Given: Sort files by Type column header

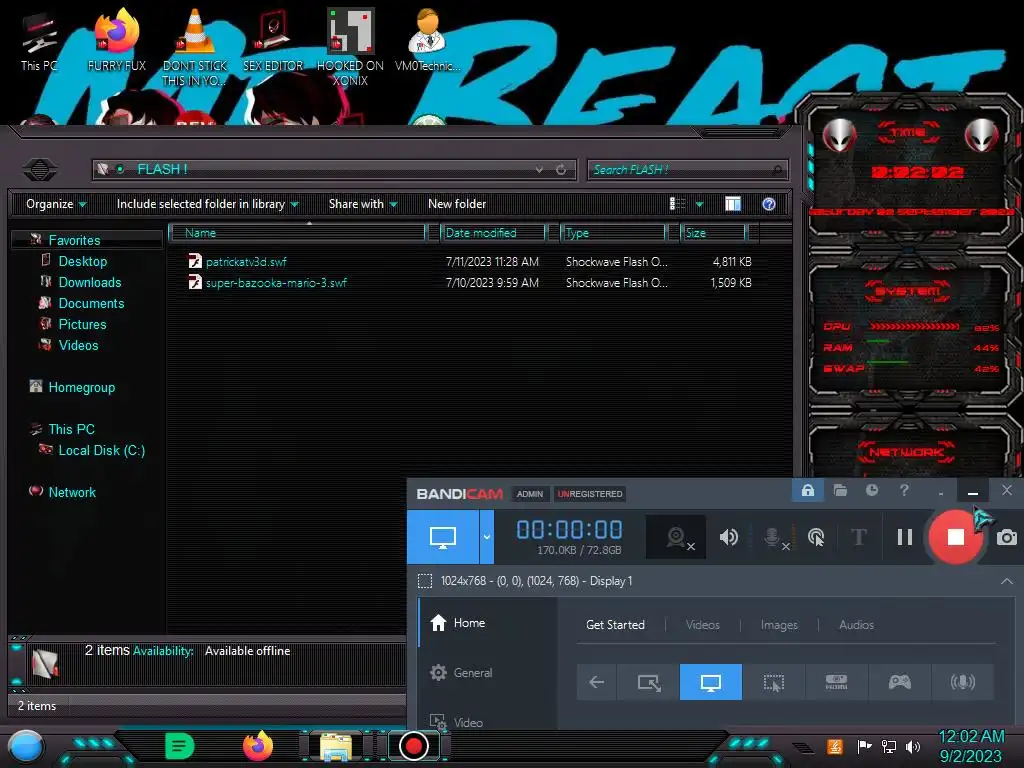Looking at the screenshot, I should click(x=613, y=233).
